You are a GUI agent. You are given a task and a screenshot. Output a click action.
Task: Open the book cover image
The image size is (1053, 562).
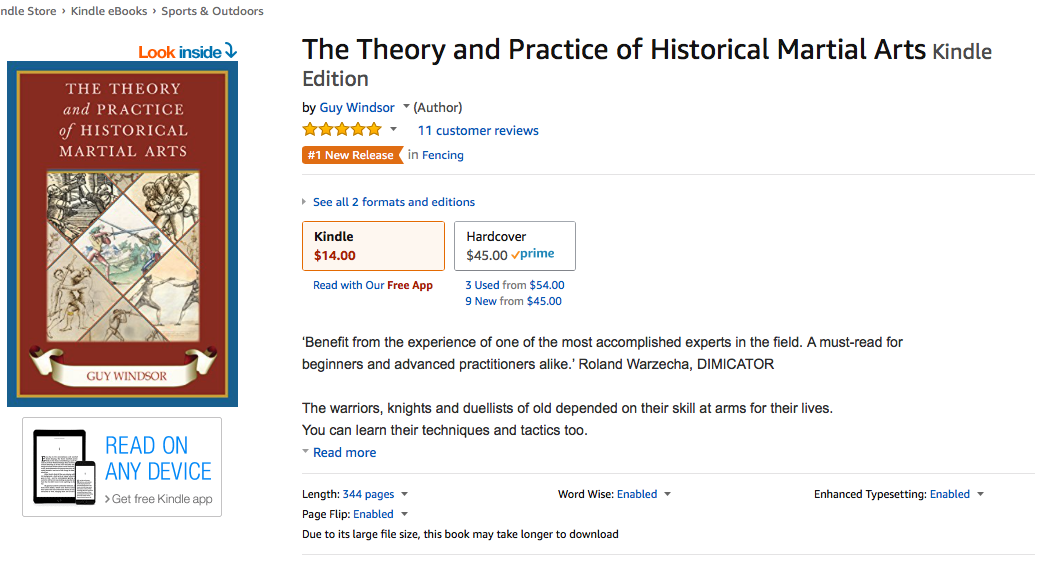coord(122,234)
